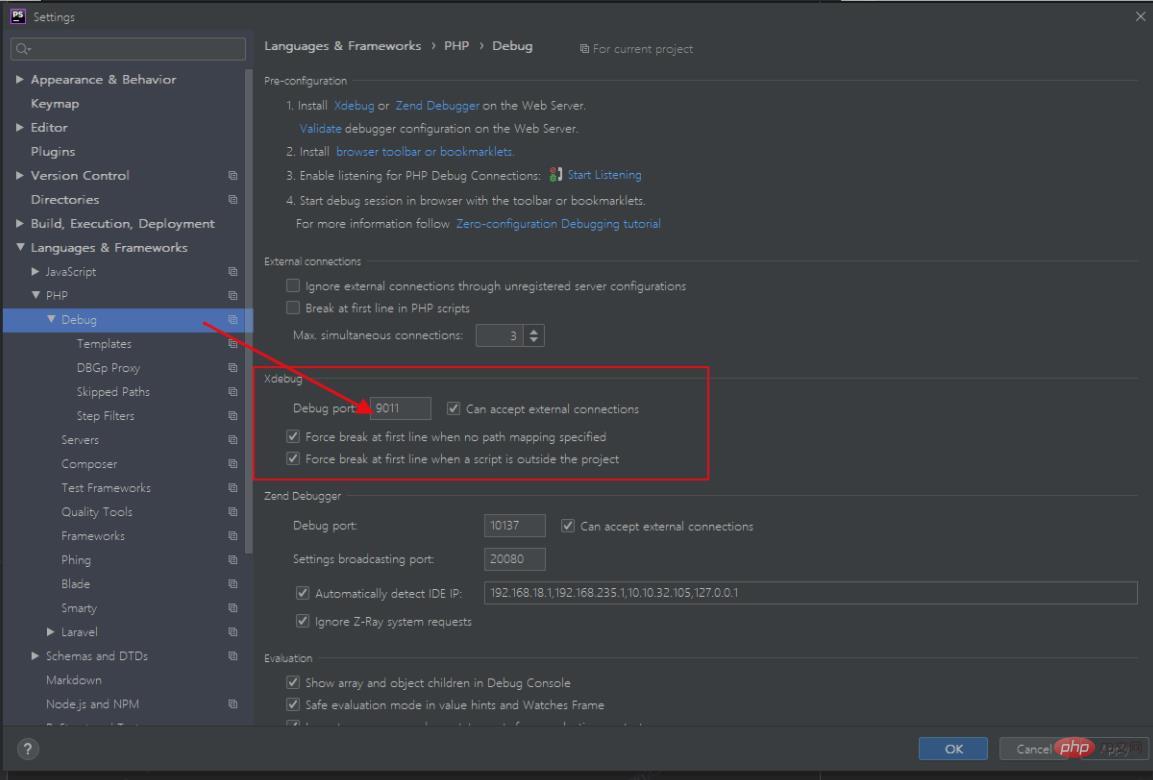Image resolution: width=1153 pixels, height=780 pixels.
Task: Click project-level icon next to Directories
Action: [233, 200]
